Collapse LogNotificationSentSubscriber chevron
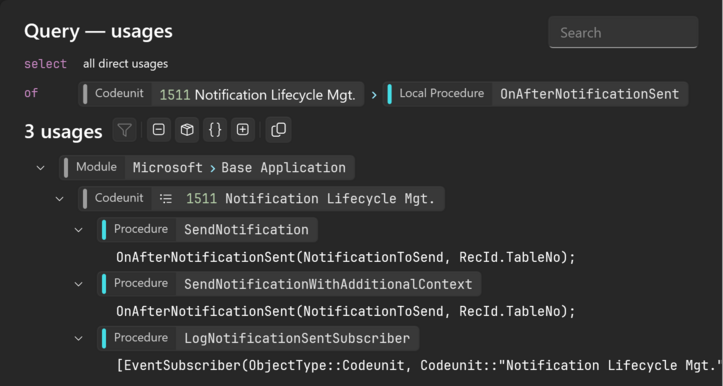This screenshot has height=386, width=723. (78, 338)
